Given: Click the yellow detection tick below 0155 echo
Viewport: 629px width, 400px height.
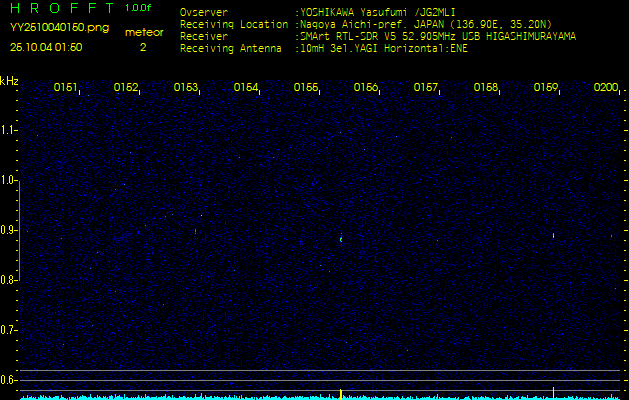Looking at the screenshot, I should (x=341, y=394).
